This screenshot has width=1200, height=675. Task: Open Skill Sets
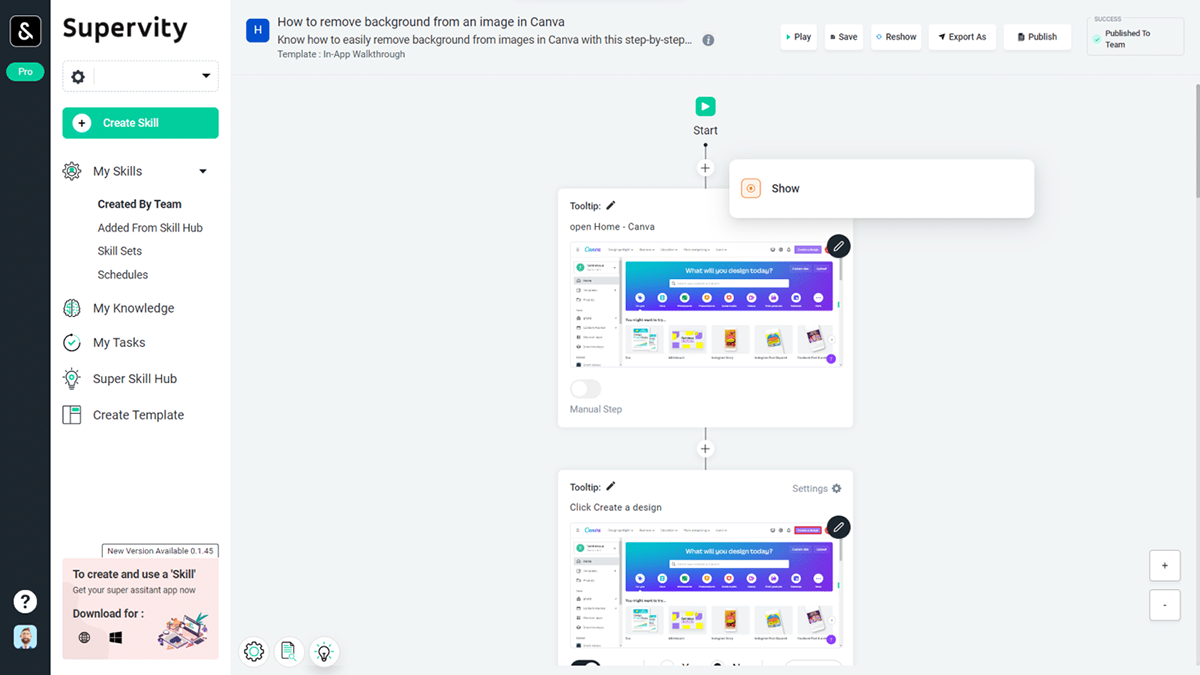120,251
